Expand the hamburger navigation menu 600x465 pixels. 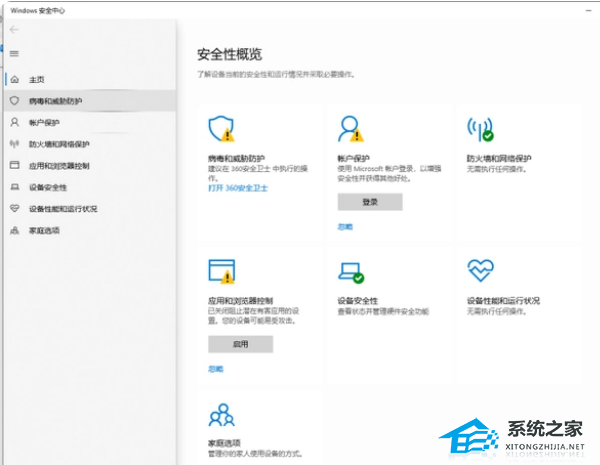14,53
